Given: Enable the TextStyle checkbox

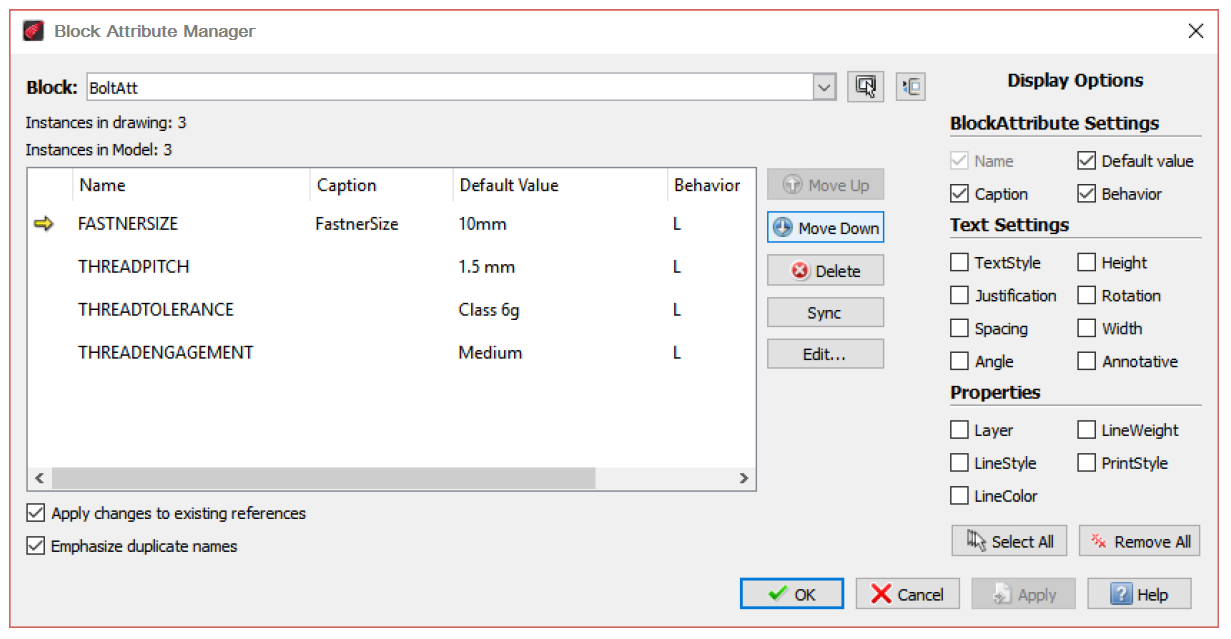Looking at the screenshot, I should pos(960,263).
